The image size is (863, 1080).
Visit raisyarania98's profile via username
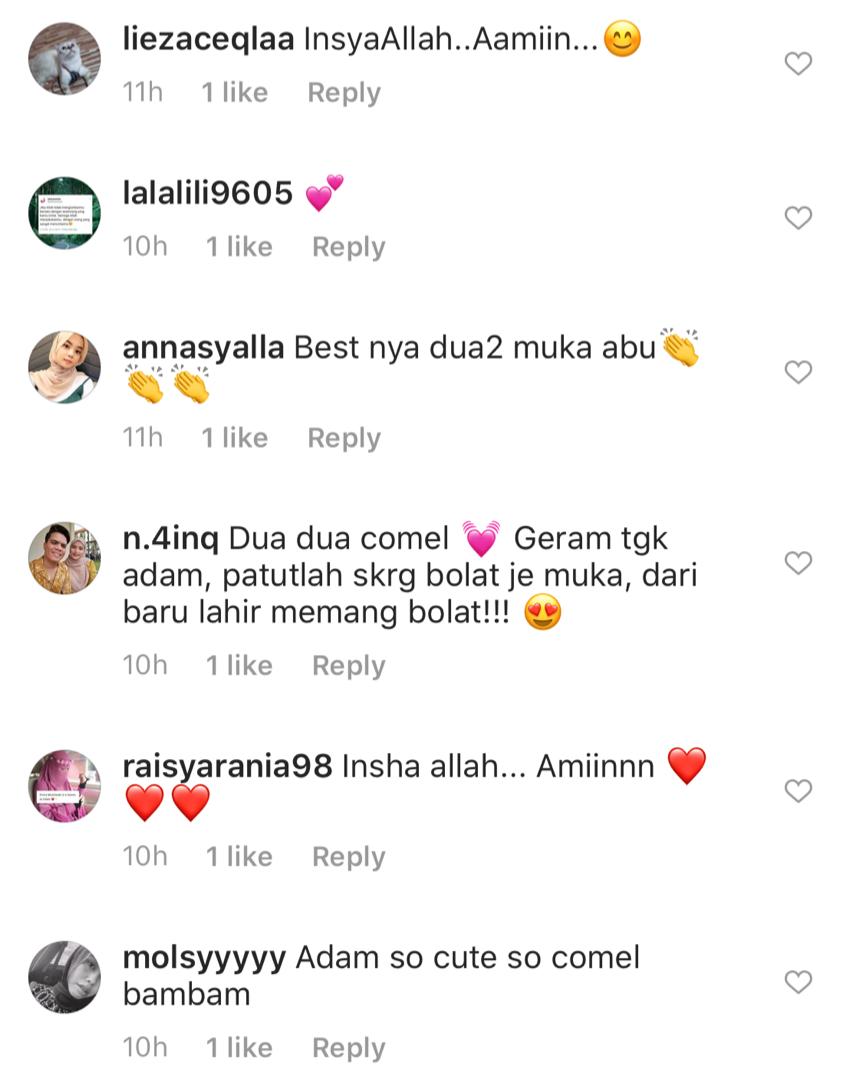pos(227,767)
